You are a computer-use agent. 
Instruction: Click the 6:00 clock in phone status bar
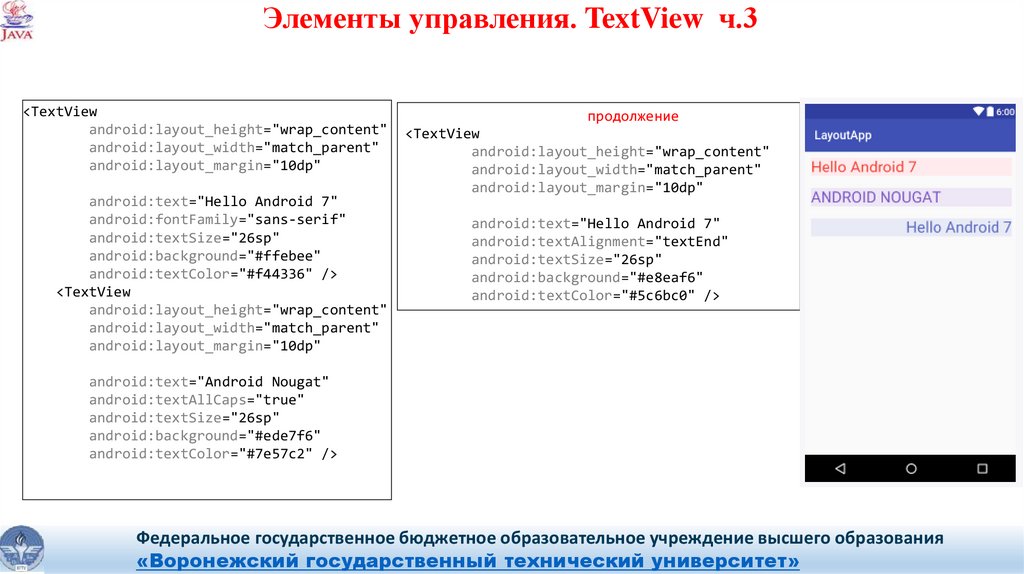click(x=1005, y=112)
